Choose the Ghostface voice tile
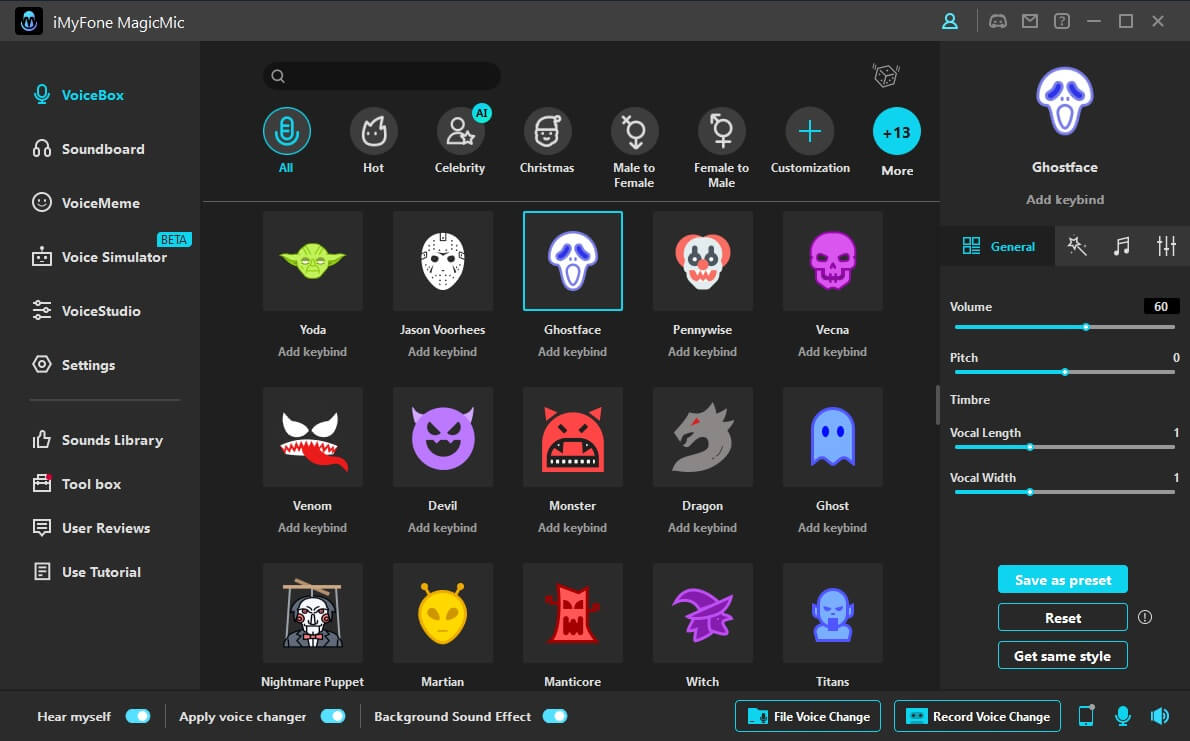 pos(572,261)
